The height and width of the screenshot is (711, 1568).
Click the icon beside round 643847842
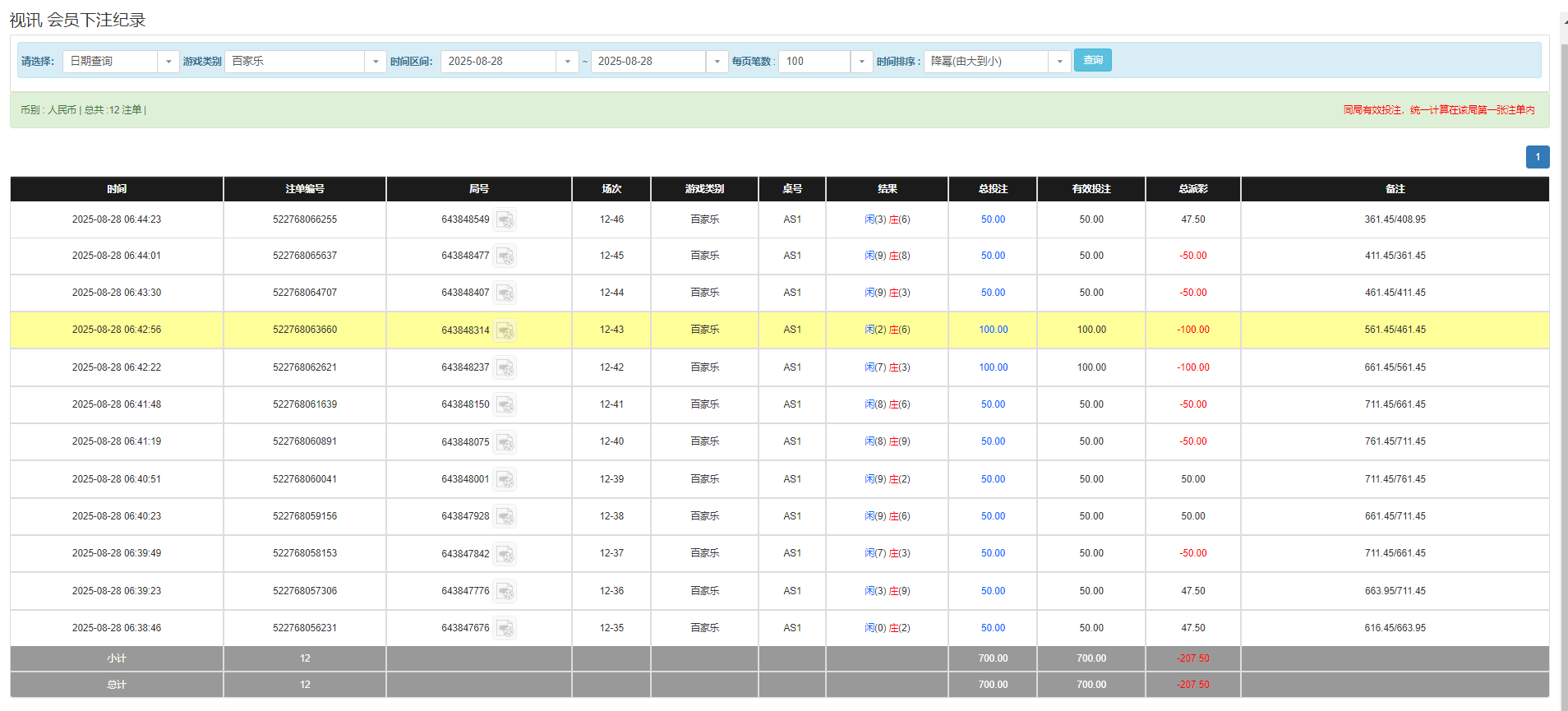(505, 554)
